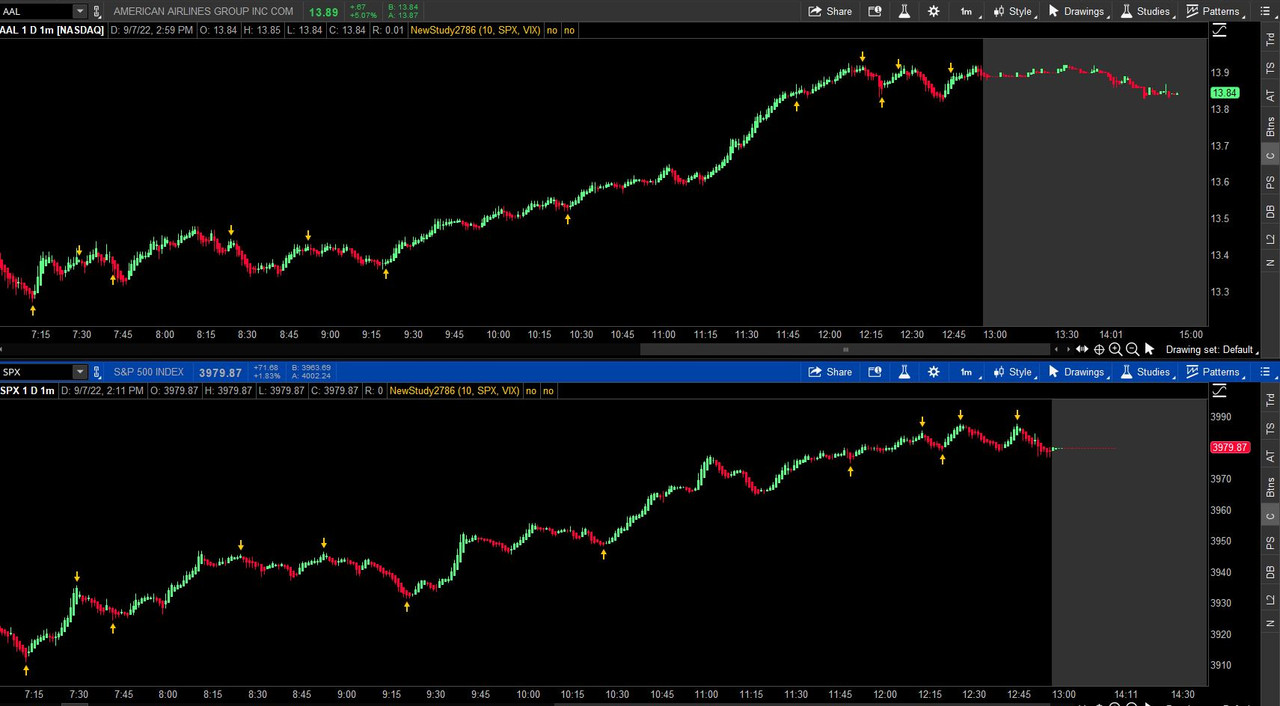The image size is (1280, 706).
Task: Open the AT tab in upper right sidebar
Action: 1270,93
